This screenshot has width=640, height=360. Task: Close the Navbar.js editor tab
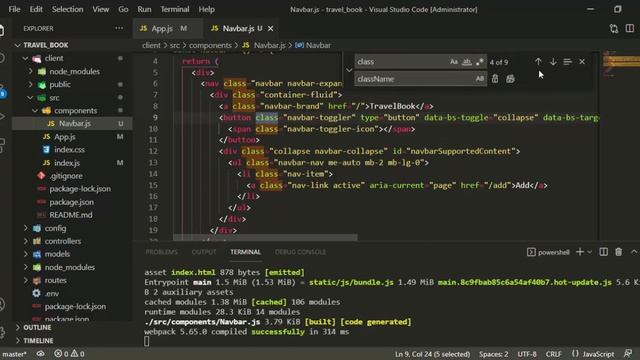[271, 29]
